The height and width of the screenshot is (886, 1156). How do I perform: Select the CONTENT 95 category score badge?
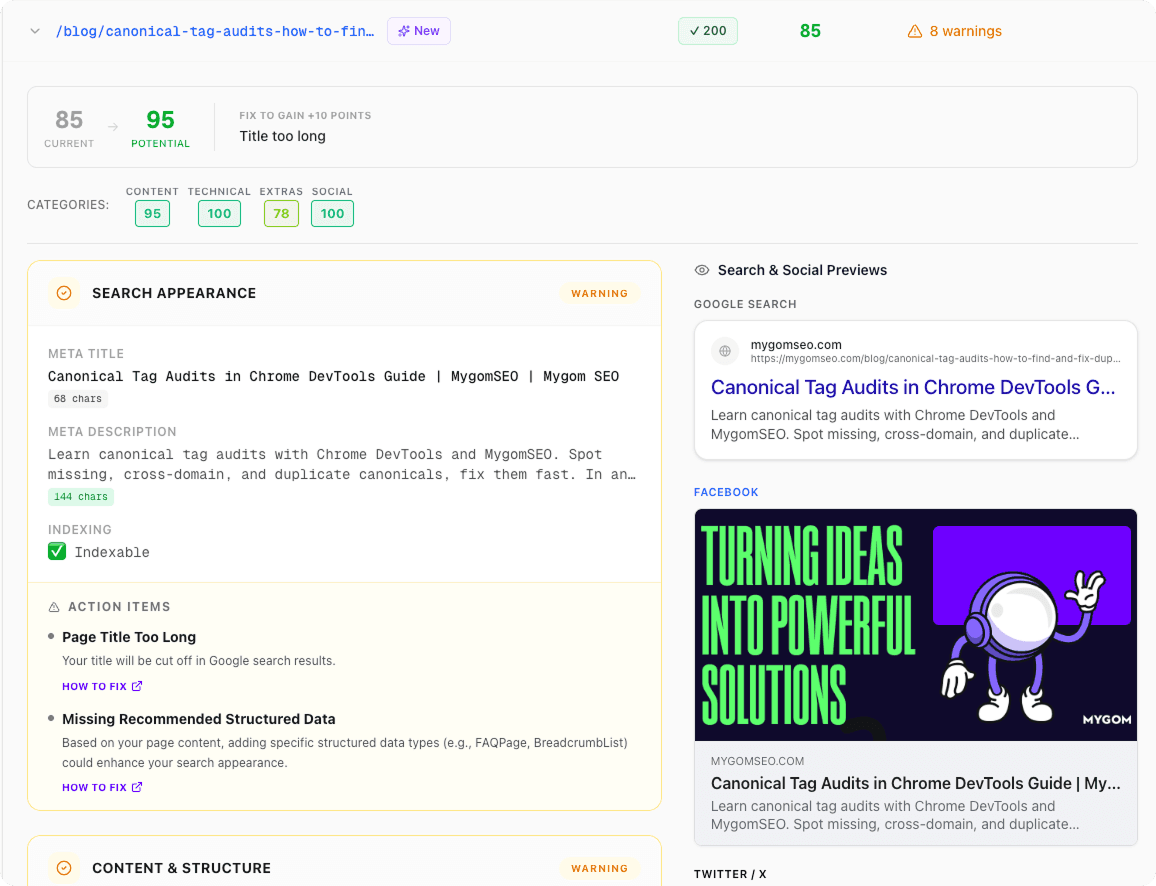[152, 213]
